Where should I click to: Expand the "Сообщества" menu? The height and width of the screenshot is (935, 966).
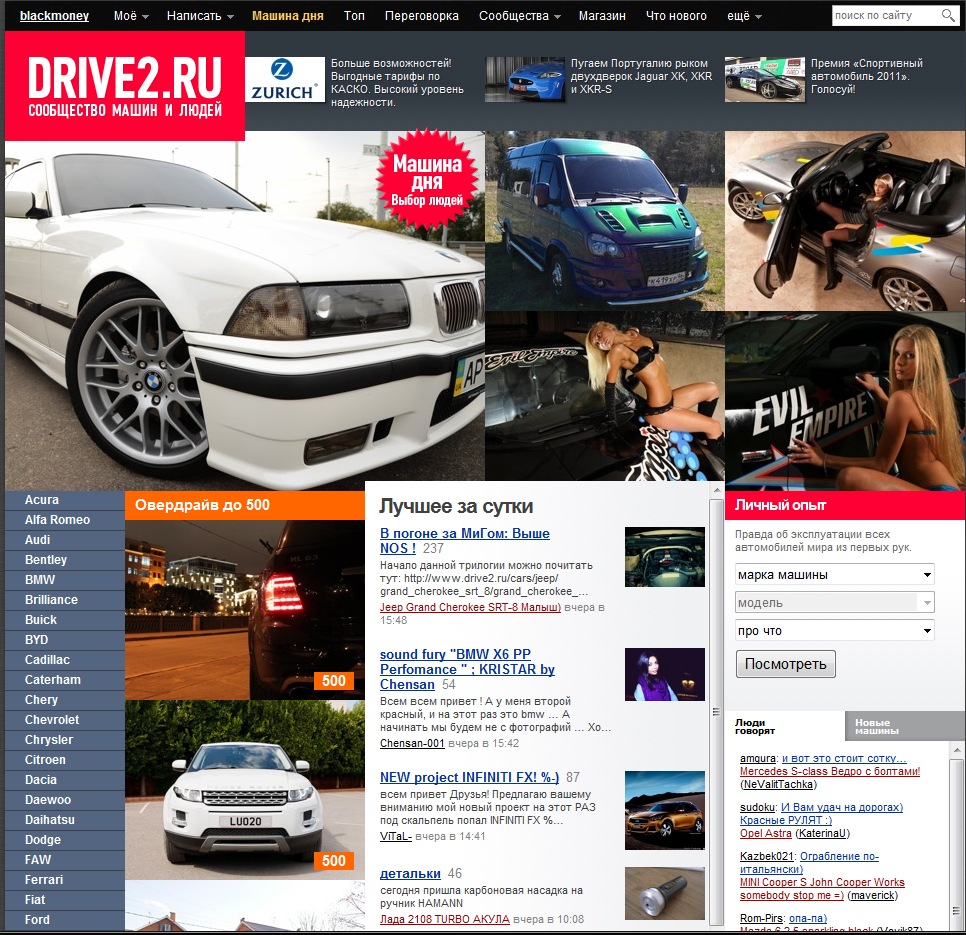tap(519, 16)
